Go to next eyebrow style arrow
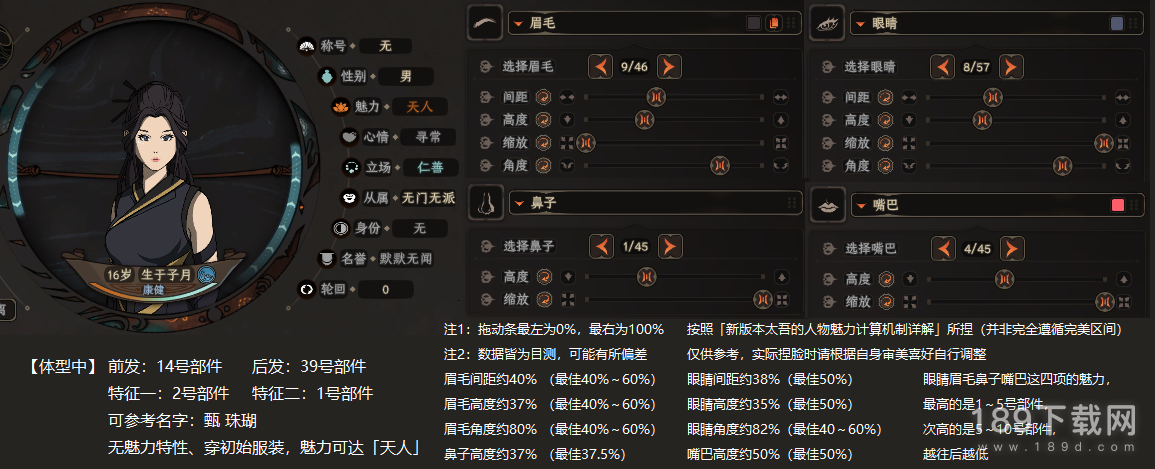The width and height of the screenshot is (1155, 469). tap(669, 67)
